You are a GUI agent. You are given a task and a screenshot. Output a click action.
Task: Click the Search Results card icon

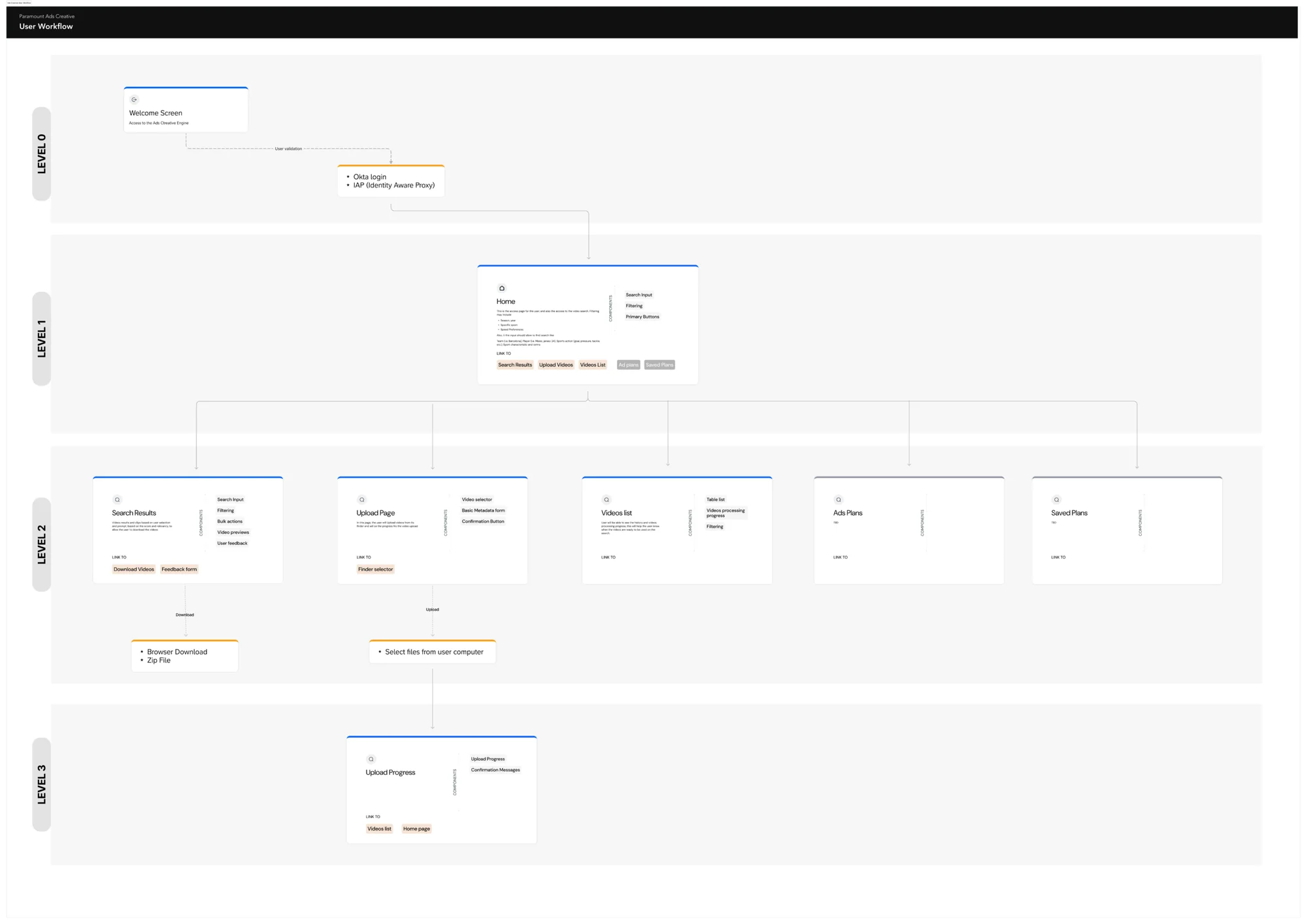pyautogui.click(x=118, y=500)
